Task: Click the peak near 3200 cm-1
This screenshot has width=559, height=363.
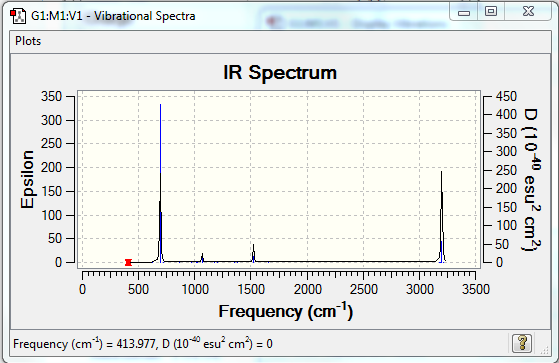Action: 442,214
